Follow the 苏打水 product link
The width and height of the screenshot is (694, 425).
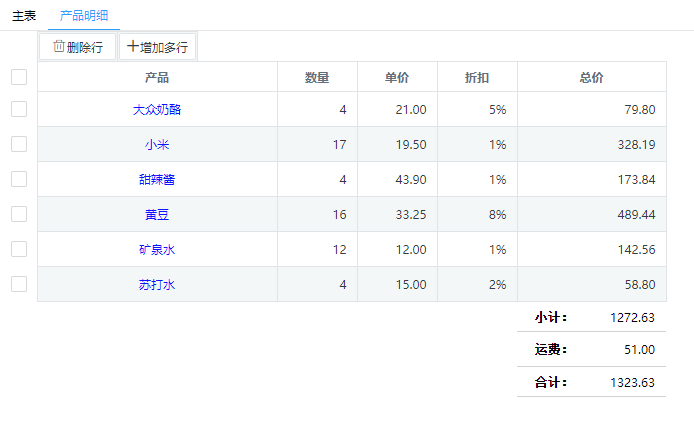coord(157,285)
